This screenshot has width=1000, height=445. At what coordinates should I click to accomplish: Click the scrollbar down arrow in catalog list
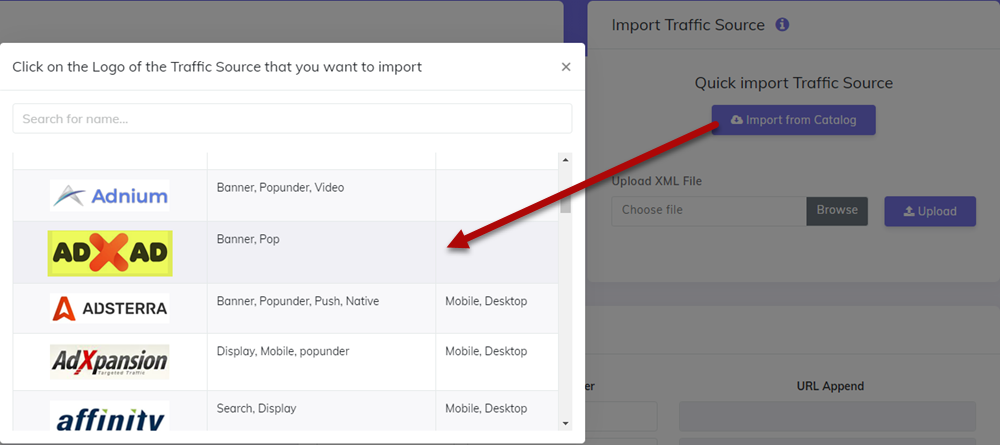pyautogui.click(x=565, y=423)
